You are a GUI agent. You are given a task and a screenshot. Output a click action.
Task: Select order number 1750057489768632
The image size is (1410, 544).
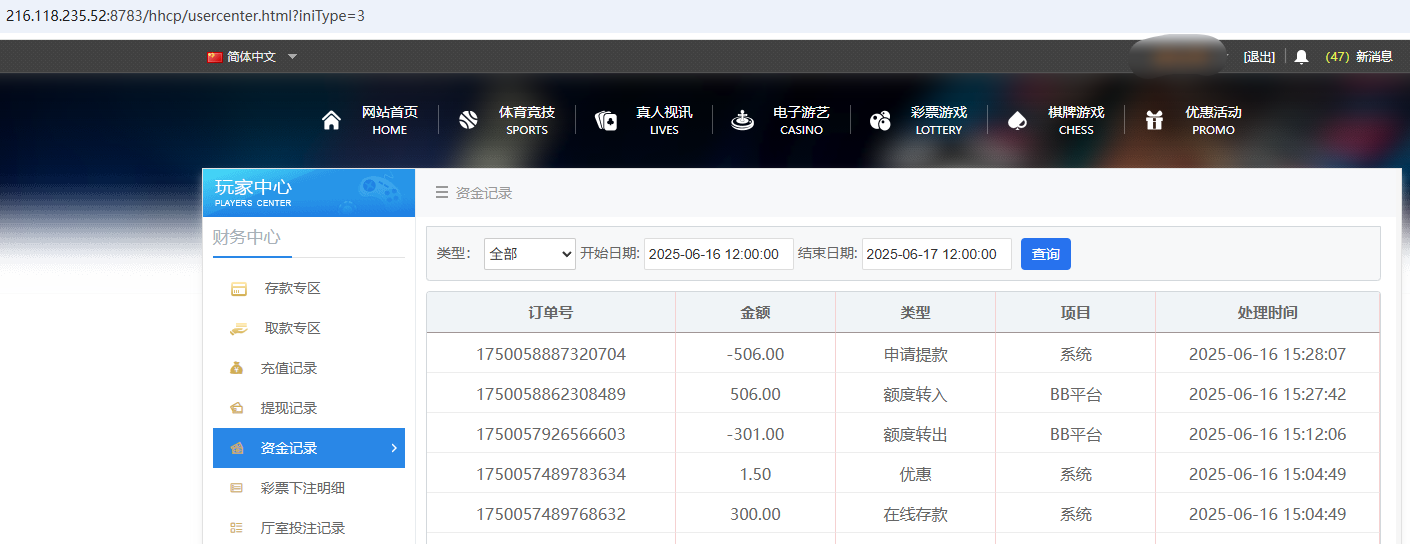click(551, 514)
